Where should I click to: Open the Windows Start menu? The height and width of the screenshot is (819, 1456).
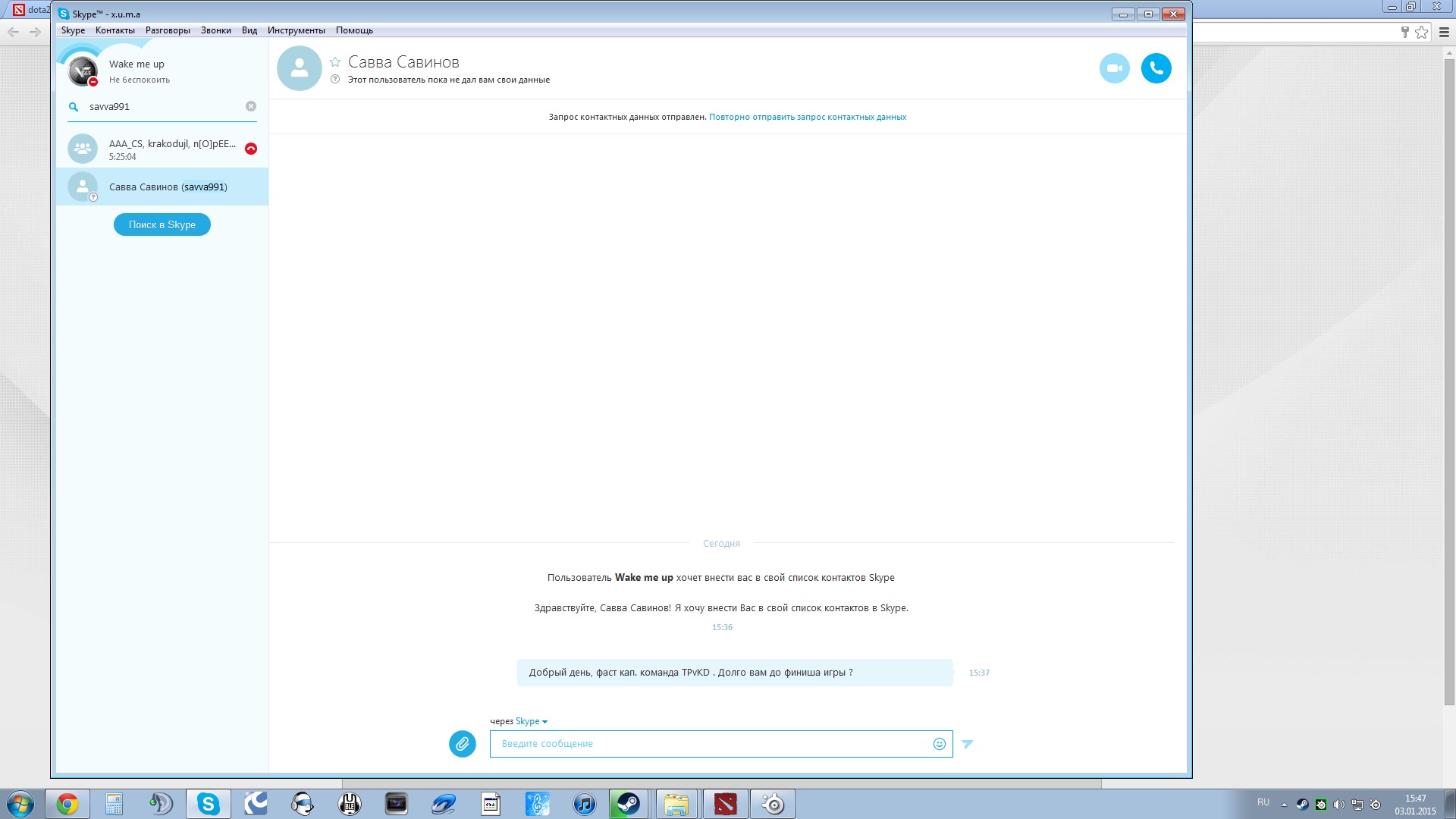[20, 804]
